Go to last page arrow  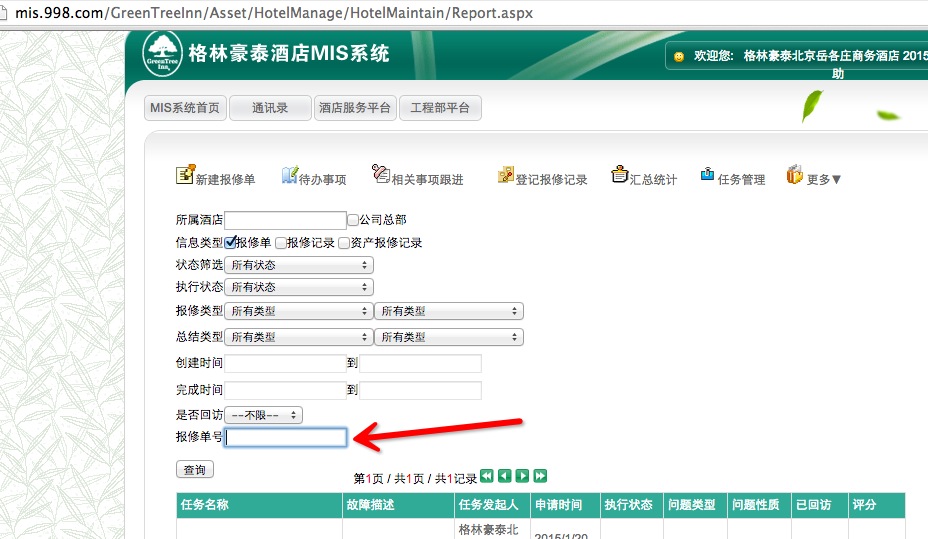click(540, 476)
